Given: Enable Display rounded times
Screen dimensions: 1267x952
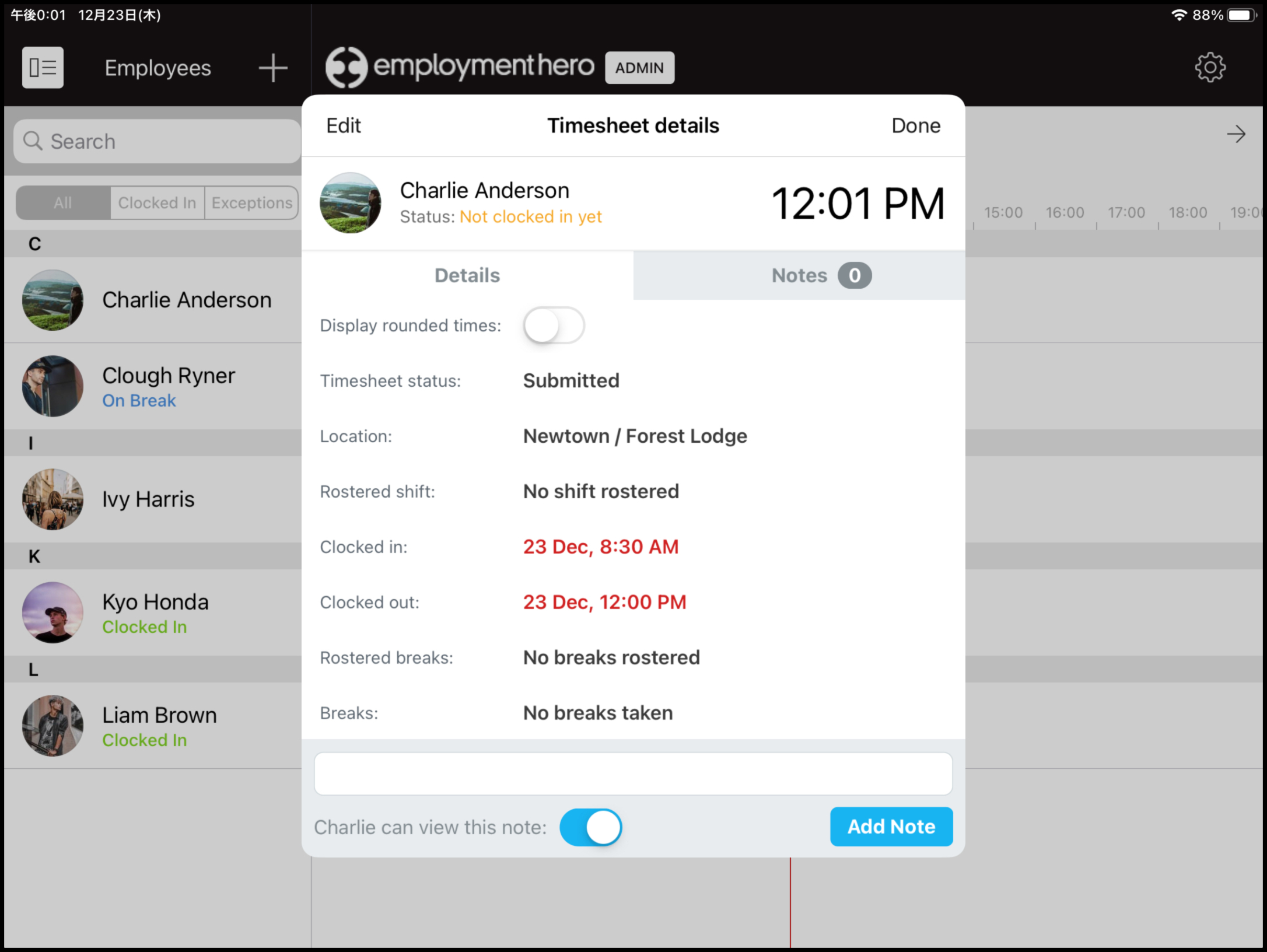Looking at the screenshot, I should (x=553, y=325).
